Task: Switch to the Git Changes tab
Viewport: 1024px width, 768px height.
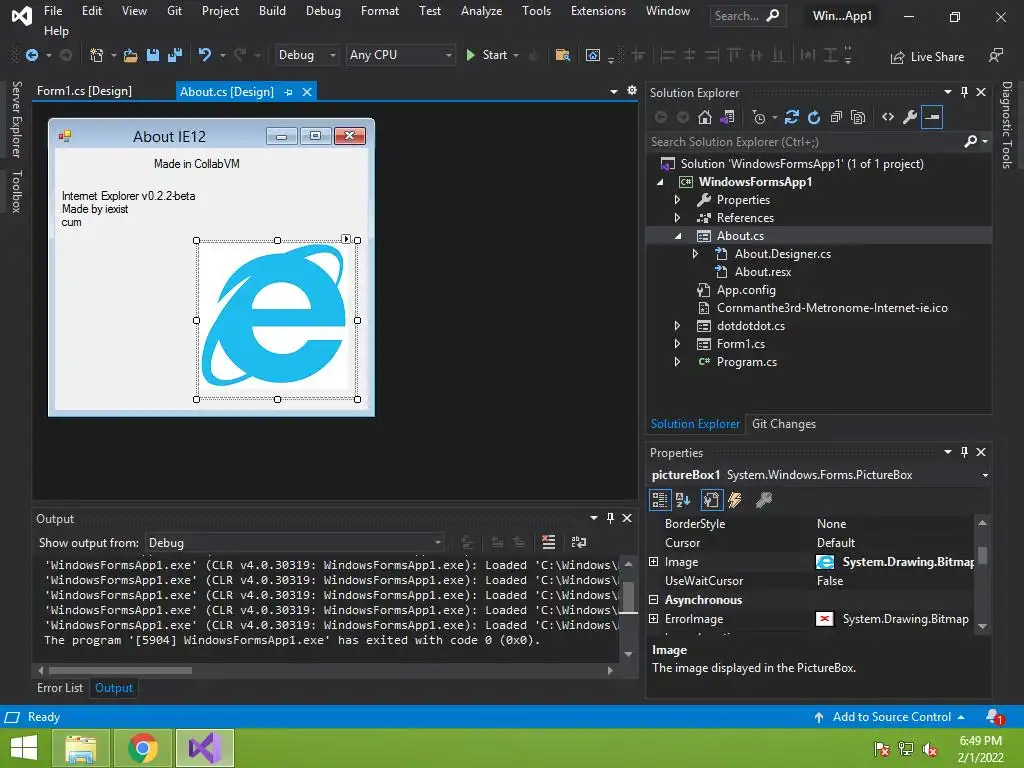Action: click(784, 424)
